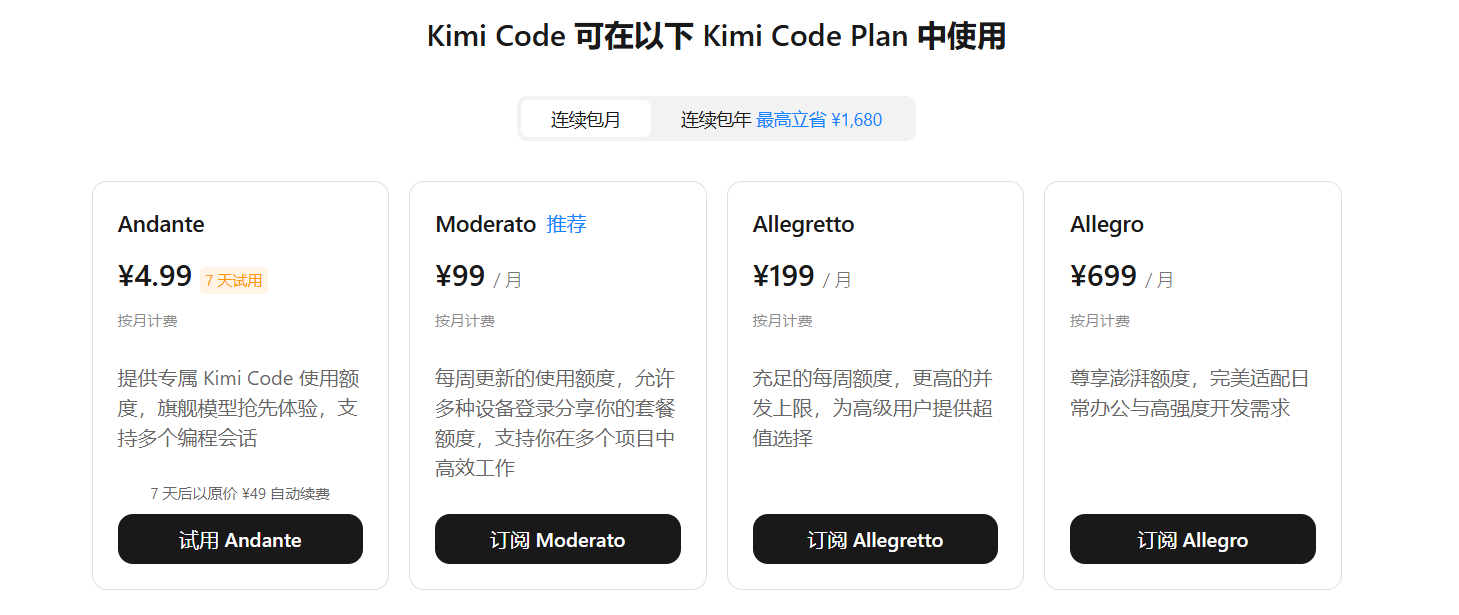
Task: Select the Allegro plan heading
Action: pyautogui.click(x=1106, y=225)
